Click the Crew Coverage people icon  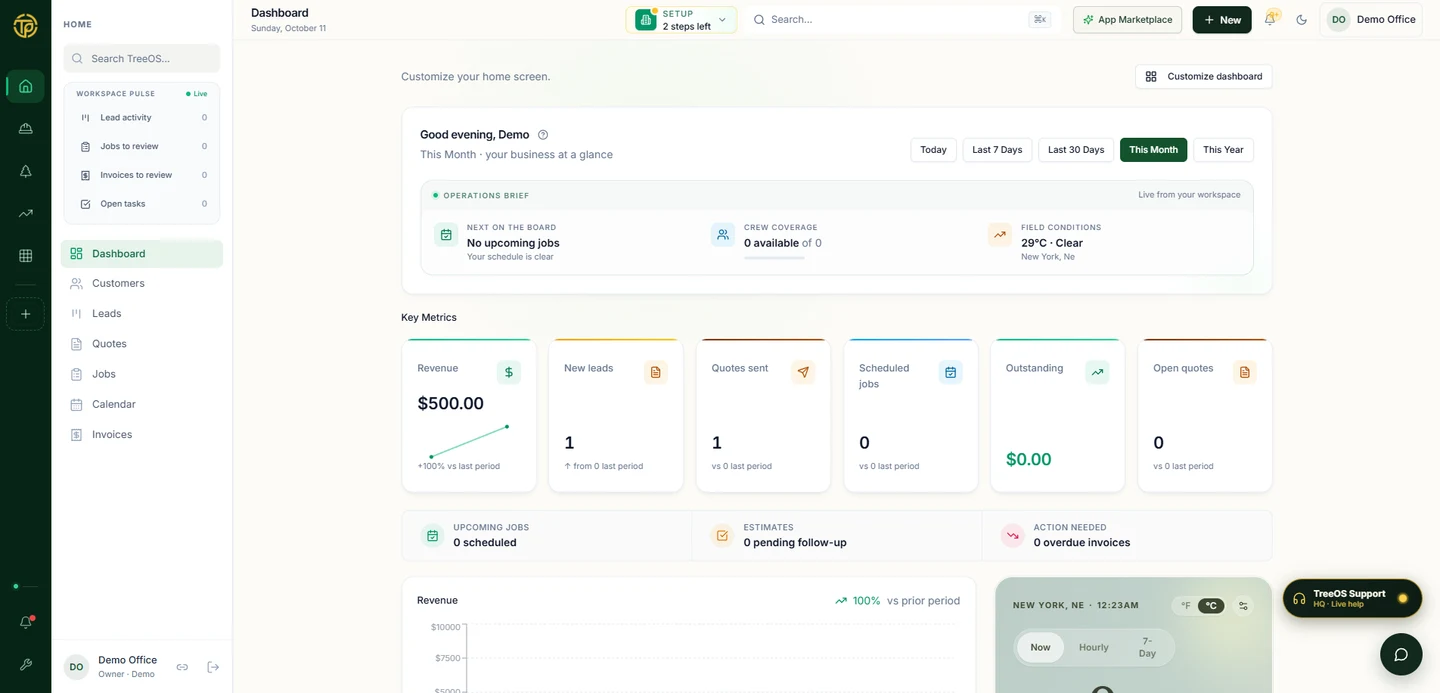[x=723, y=235]
